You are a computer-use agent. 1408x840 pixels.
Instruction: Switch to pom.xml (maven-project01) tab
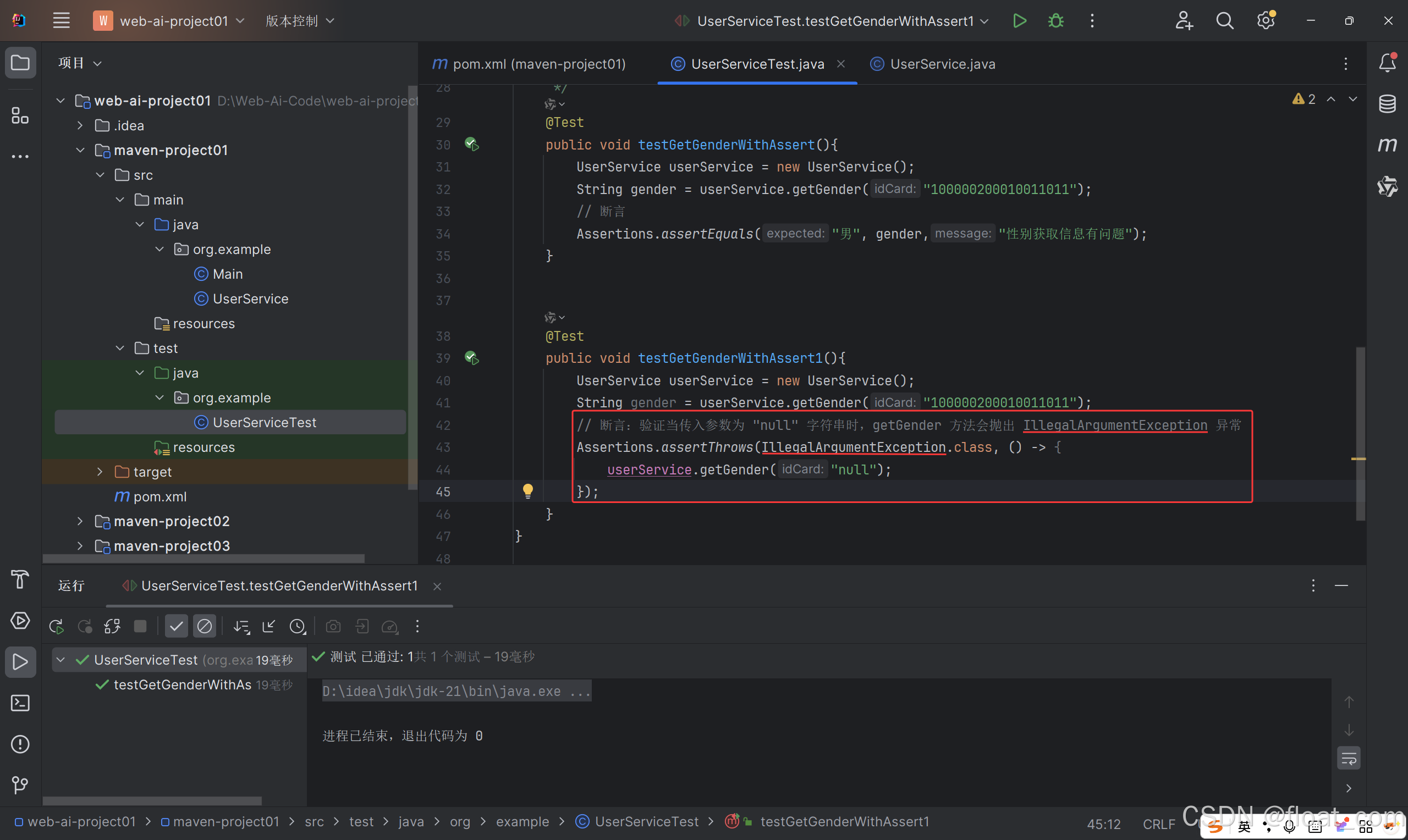(538, 64)
